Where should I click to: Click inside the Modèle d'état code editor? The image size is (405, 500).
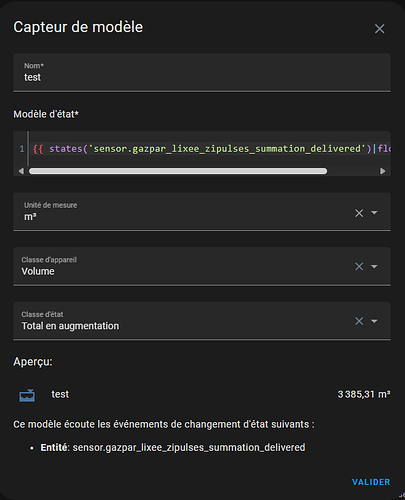pyautogui.click(x=210, y=149)
